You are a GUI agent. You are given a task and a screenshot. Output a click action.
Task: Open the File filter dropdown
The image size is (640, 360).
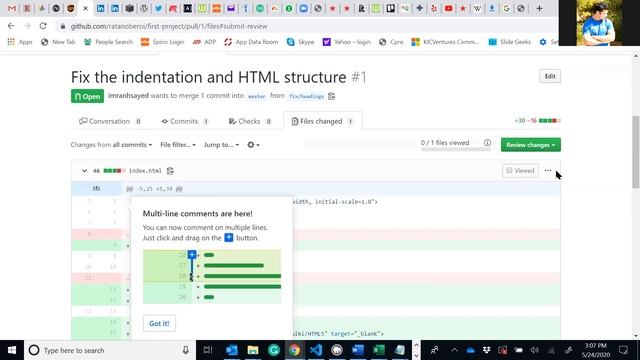click(x=178, y=145)
